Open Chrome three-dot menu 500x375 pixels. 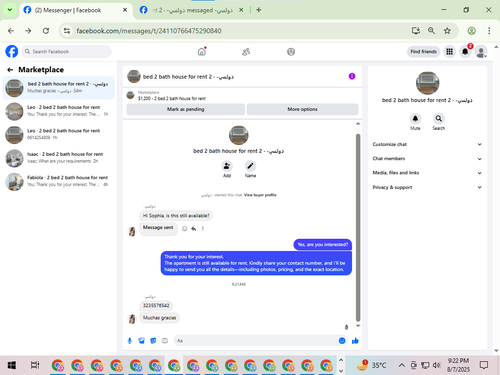(489, 31)
